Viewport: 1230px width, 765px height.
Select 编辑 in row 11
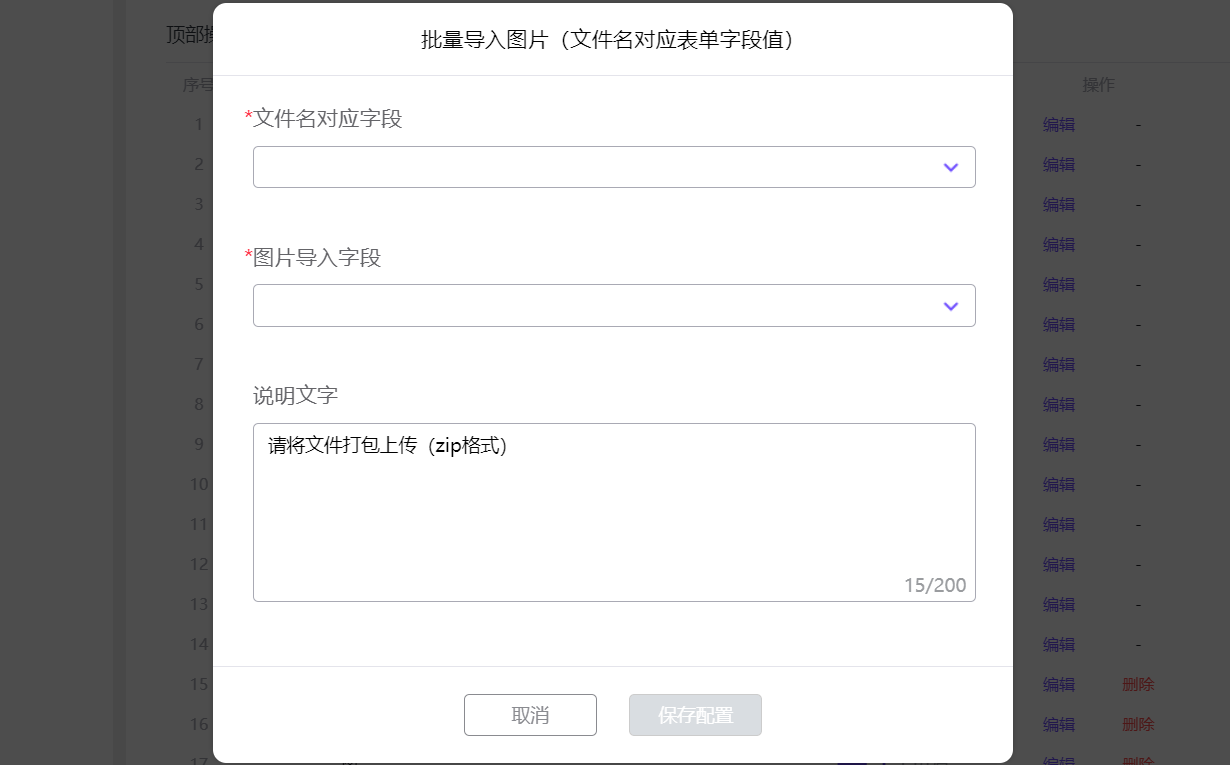pyautogui.click(x=1059, y=525)
